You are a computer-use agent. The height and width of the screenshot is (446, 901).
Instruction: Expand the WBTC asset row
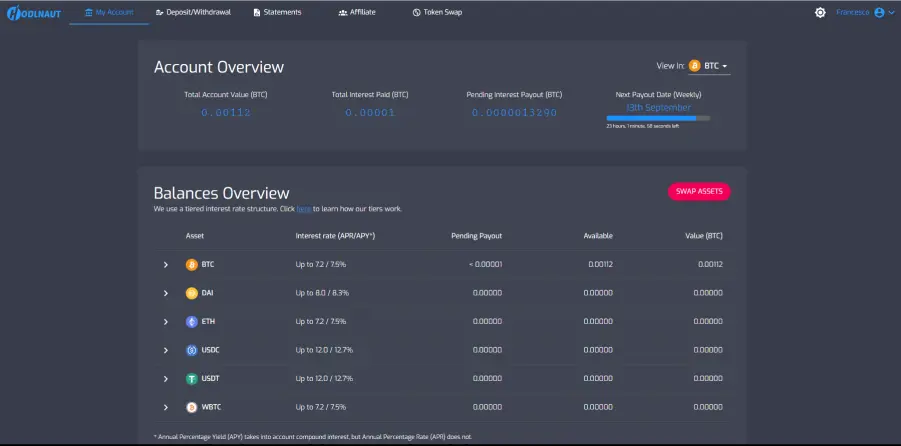point(165,407)
